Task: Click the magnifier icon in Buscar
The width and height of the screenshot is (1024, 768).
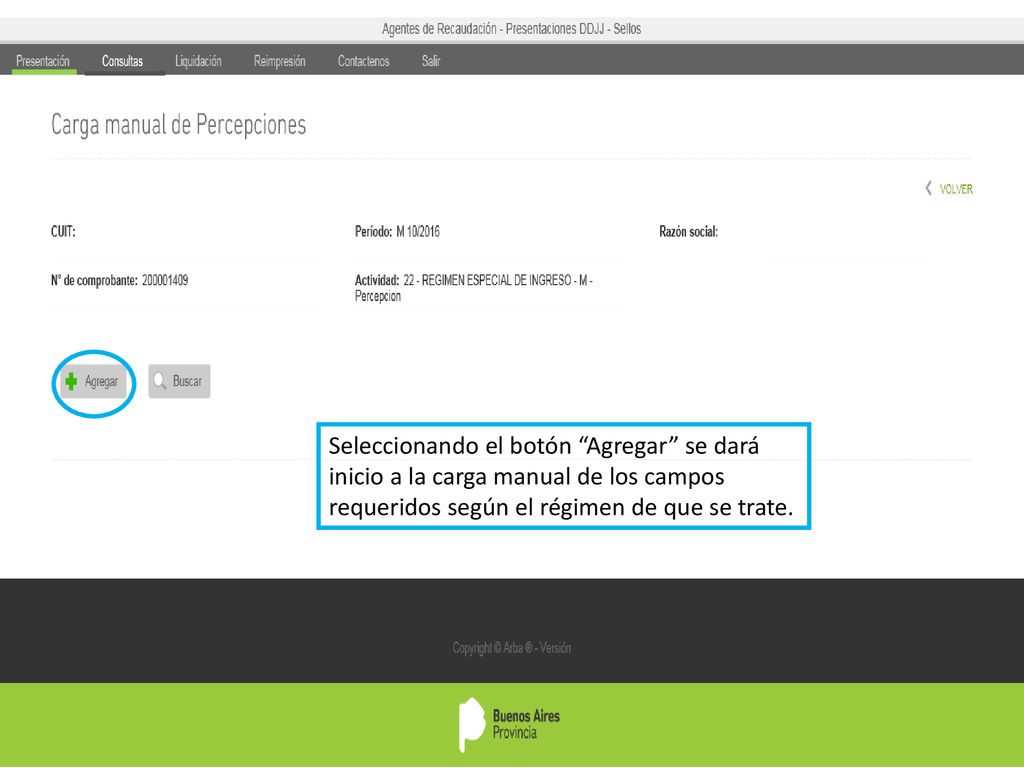Action: coord(160,381)
